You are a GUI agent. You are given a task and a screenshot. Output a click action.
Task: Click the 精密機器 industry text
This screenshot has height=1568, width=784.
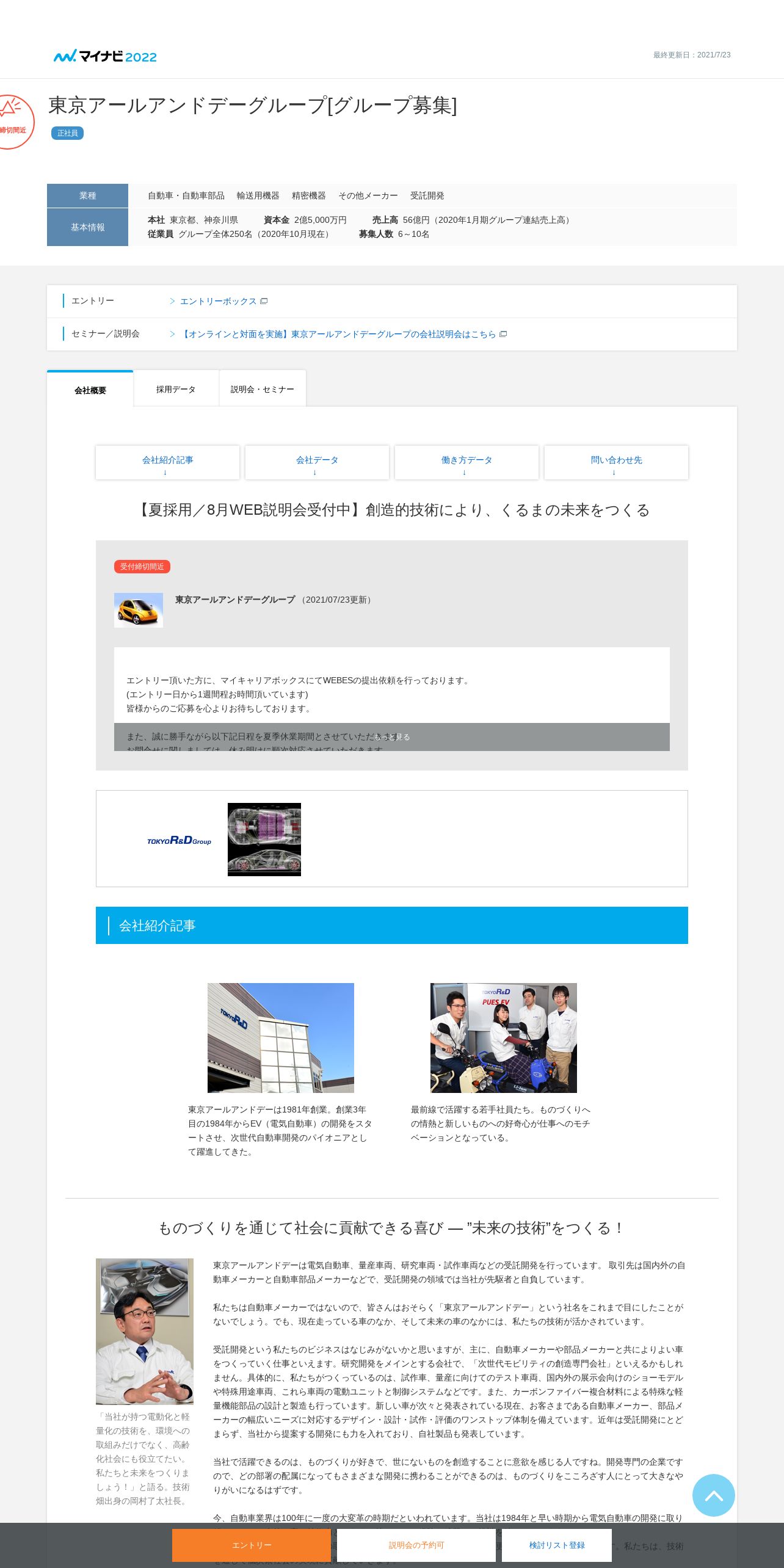(309, 195)
